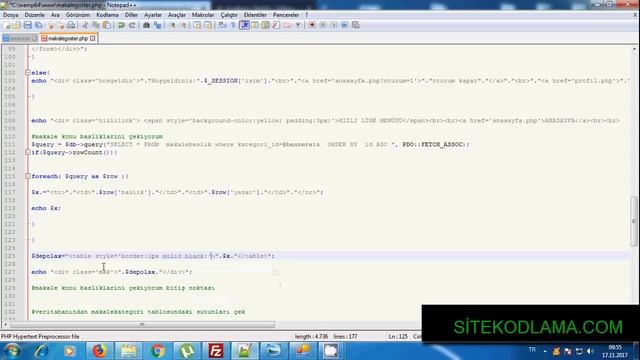Collapse the if($query->rowCount()) fold marker
Screen dimensions: 640x360
[x=27, y=152]
